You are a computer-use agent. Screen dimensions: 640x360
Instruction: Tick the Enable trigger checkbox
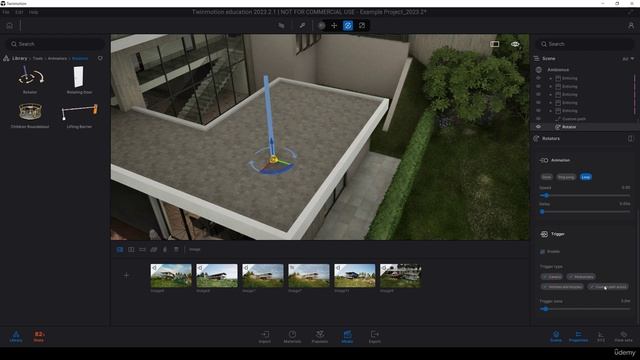(x=542, y=252)
